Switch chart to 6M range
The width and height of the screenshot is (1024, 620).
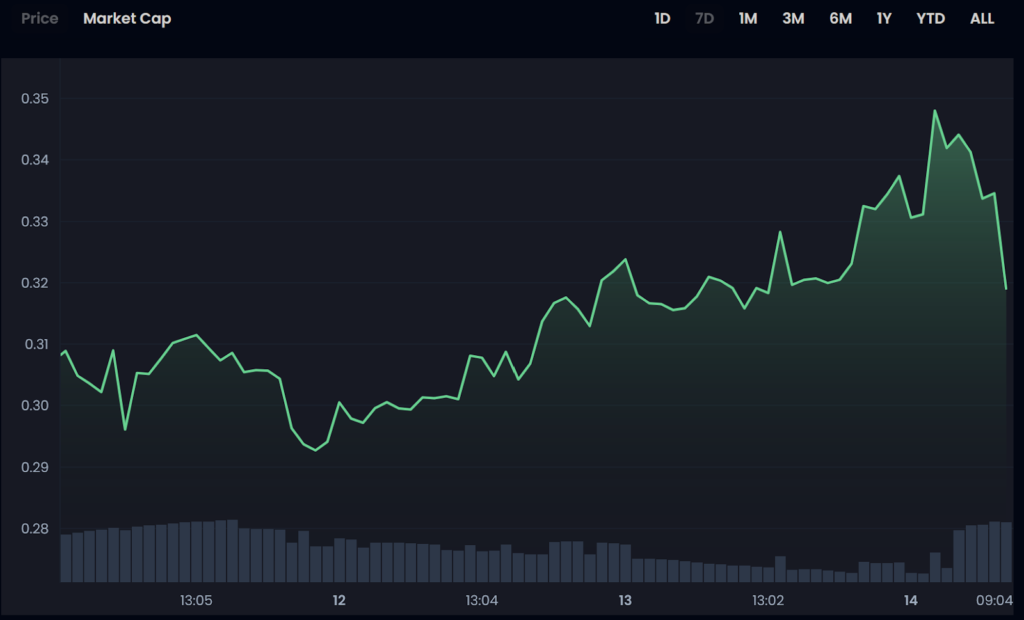click(840, 19)
